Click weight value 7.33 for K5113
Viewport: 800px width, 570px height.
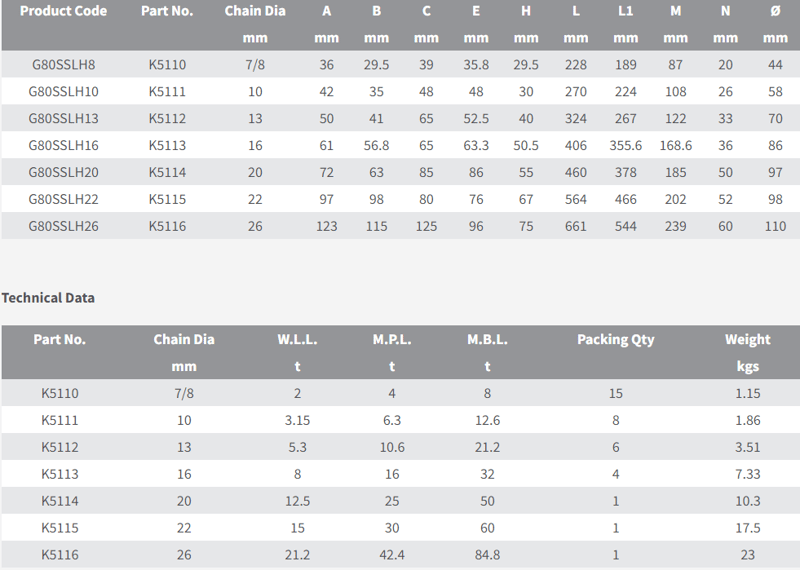pyautogui.click(x=747, y=474)
